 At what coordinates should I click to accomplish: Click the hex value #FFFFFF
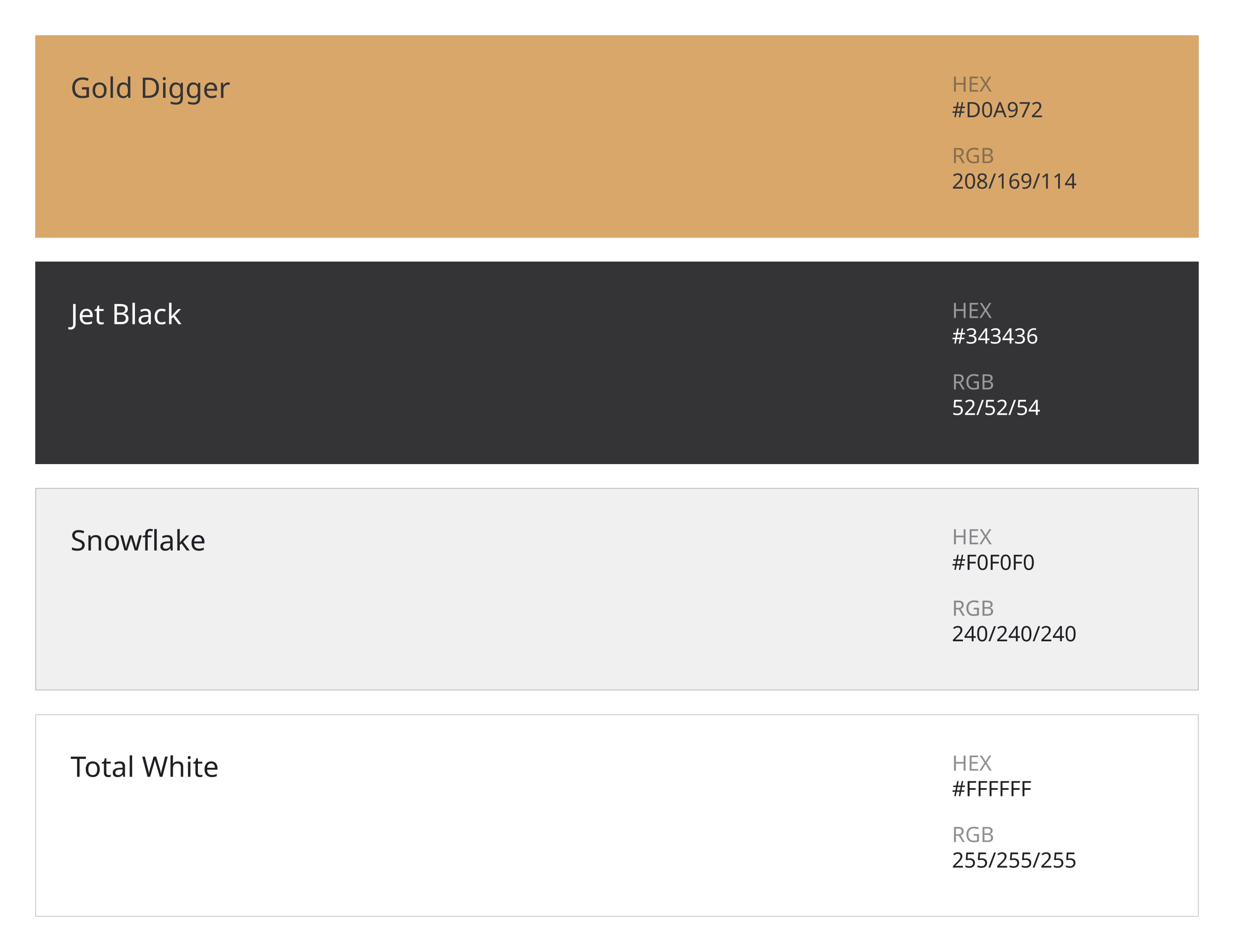click(991, 789)
